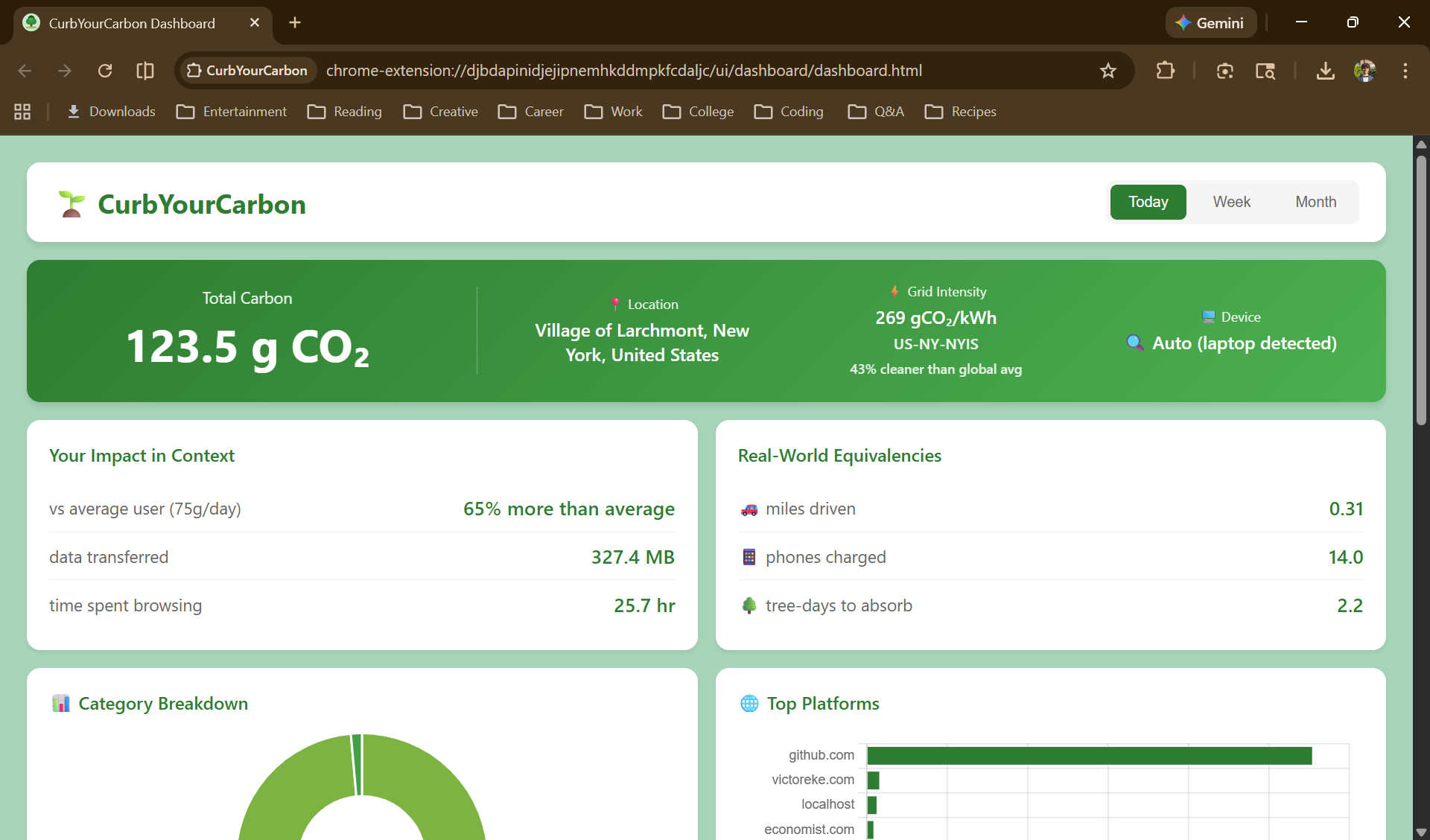Open the Extensions puzzle icon
This screenshot has width=1430, height=840.
pos(1165,71)
